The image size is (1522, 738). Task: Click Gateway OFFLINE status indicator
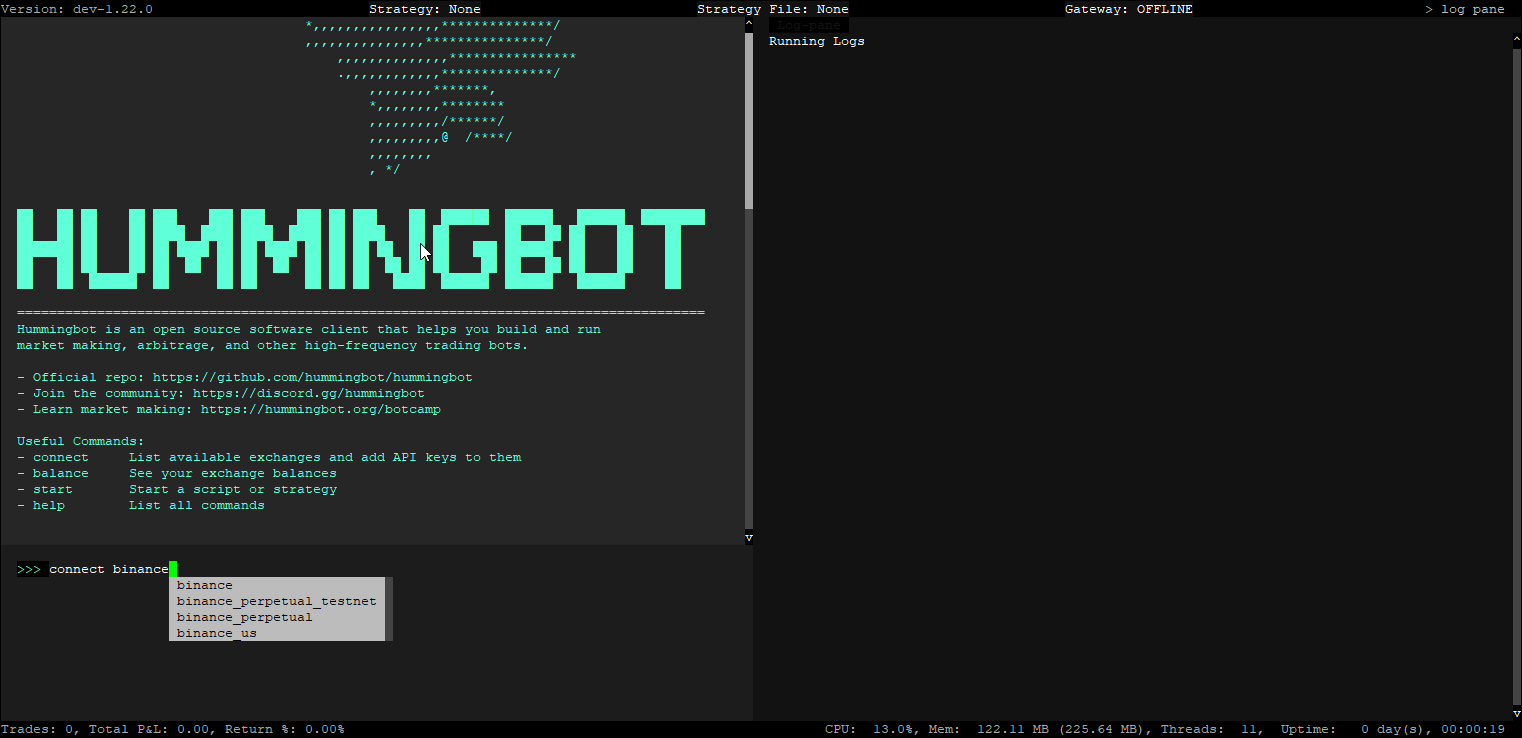tap(1128, 9)
